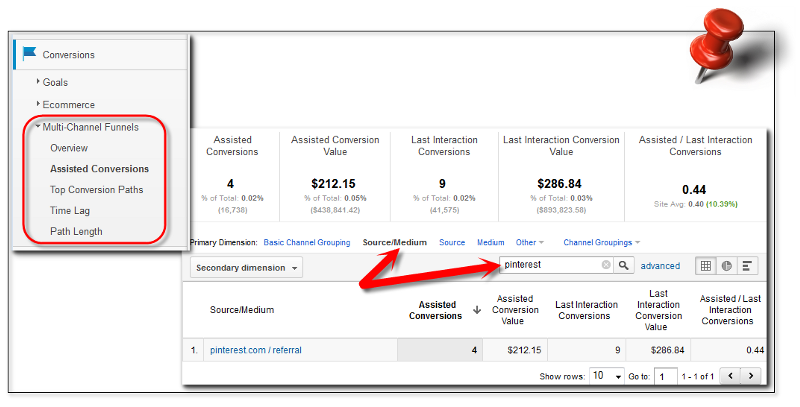800x407 pixels.
Task: Open the Secondary dimension dropdown
Action: 246,268
